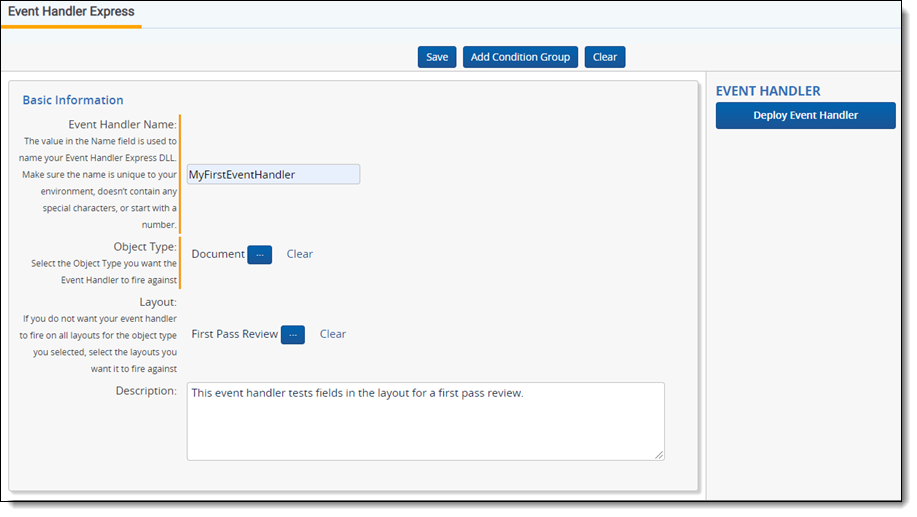The image size is (917, 517).
Task: Click the Description box resize grip
Action: 659,455
